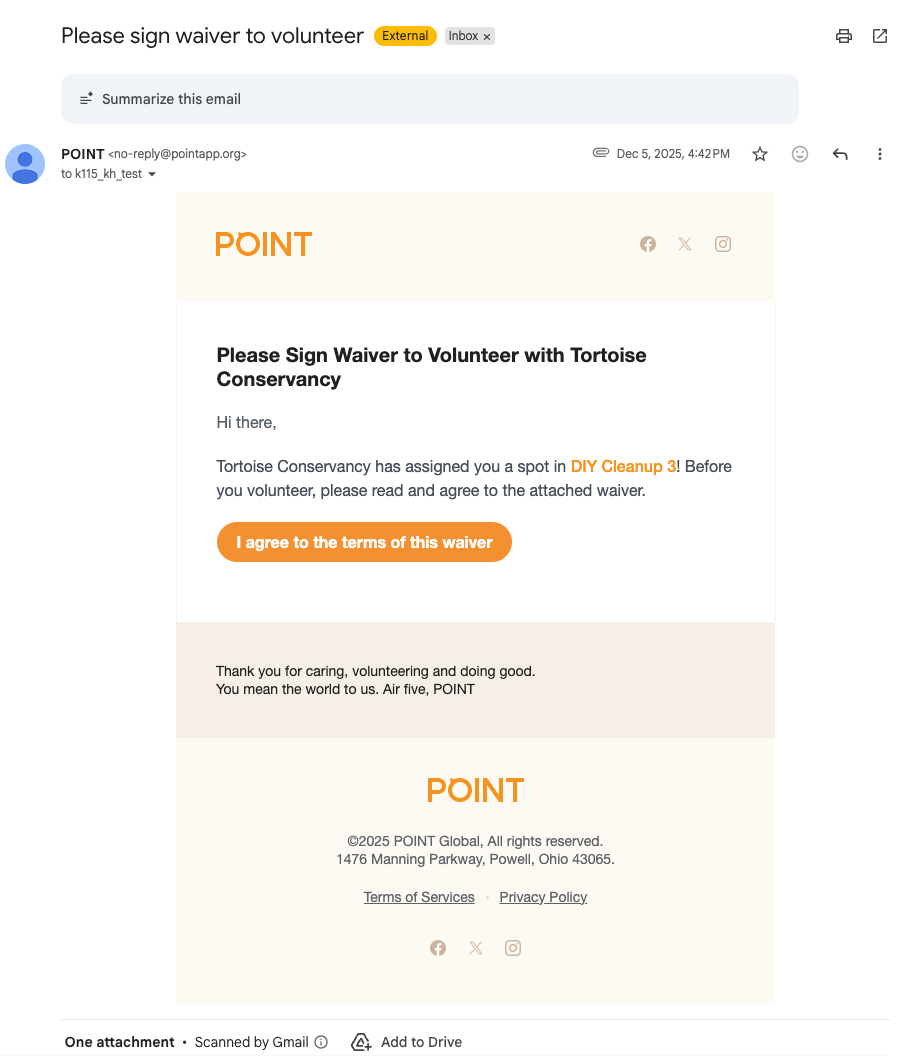Click the footer Facebook icon

click(438, 948)
